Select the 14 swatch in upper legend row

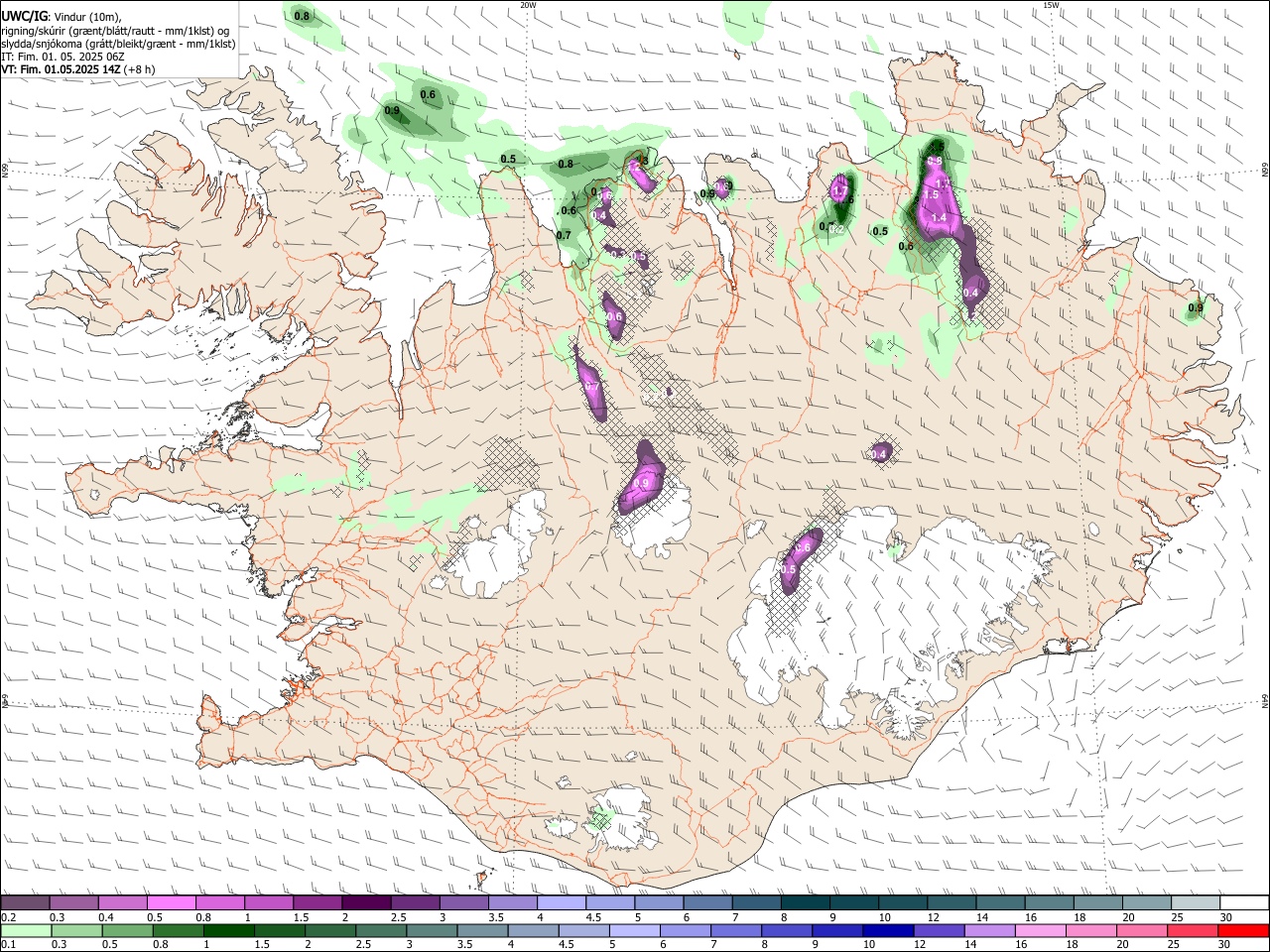tap(1001, 902)
